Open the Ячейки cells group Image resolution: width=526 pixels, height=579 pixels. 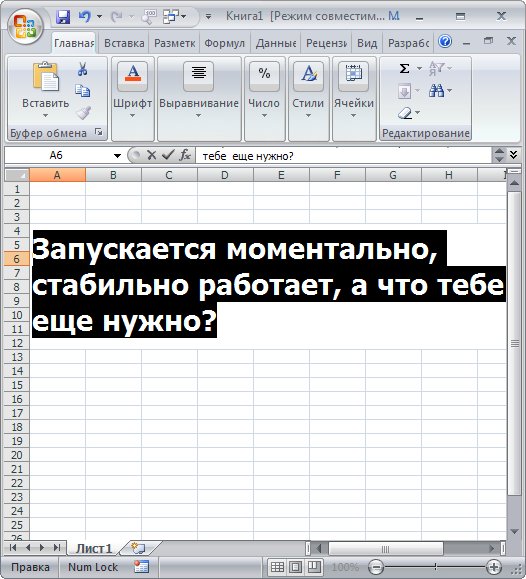pyautogui.click(x=354, y=99)
